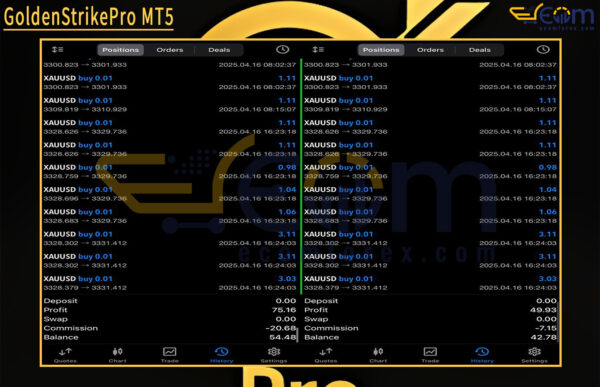600x387 pixels.
Task: Click the Balance value 42.78
Action: tap(543, 337)
